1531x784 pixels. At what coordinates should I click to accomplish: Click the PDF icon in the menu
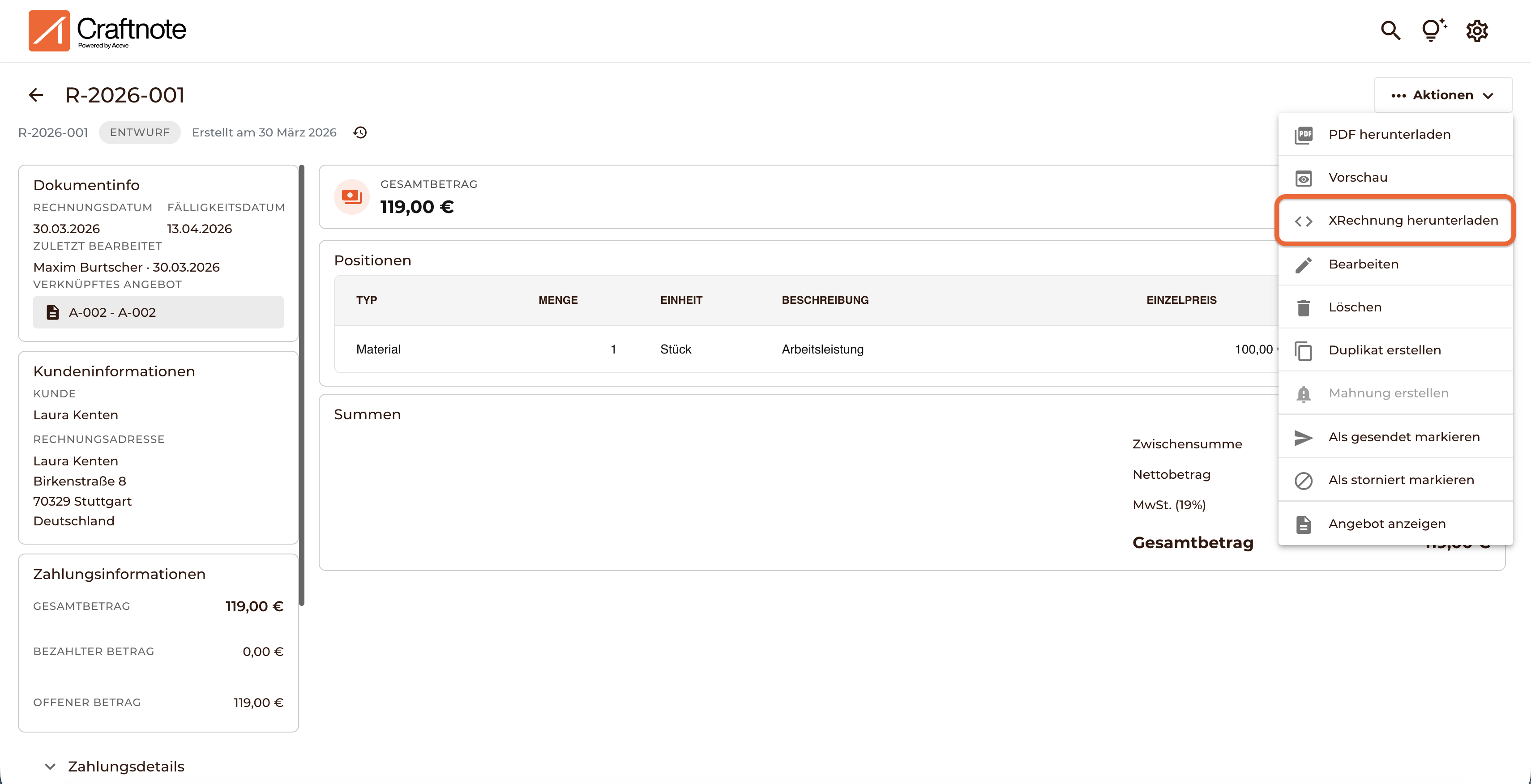[x=1304, y=135]
